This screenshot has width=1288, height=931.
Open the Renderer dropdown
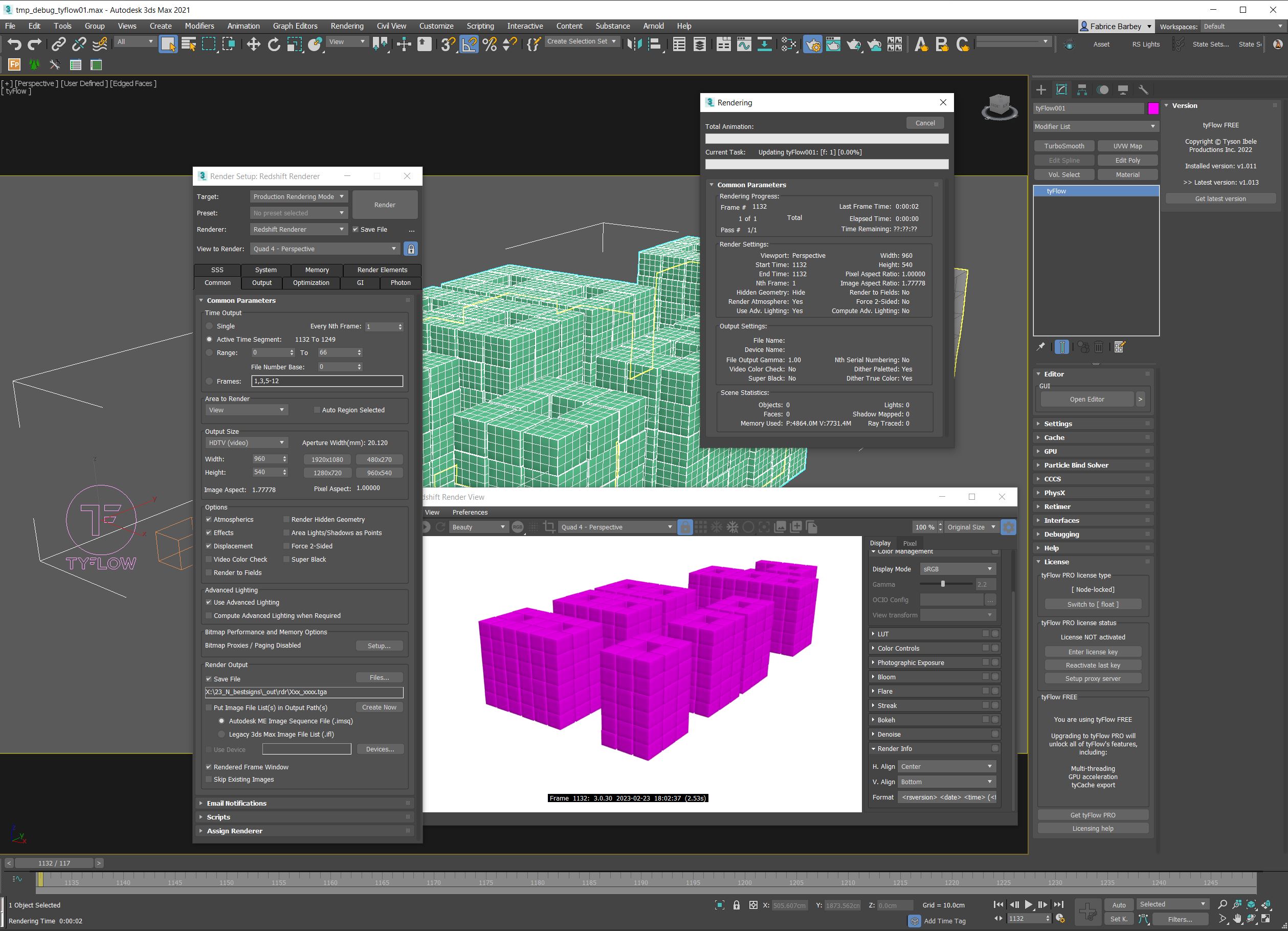[x=299, y=230]
